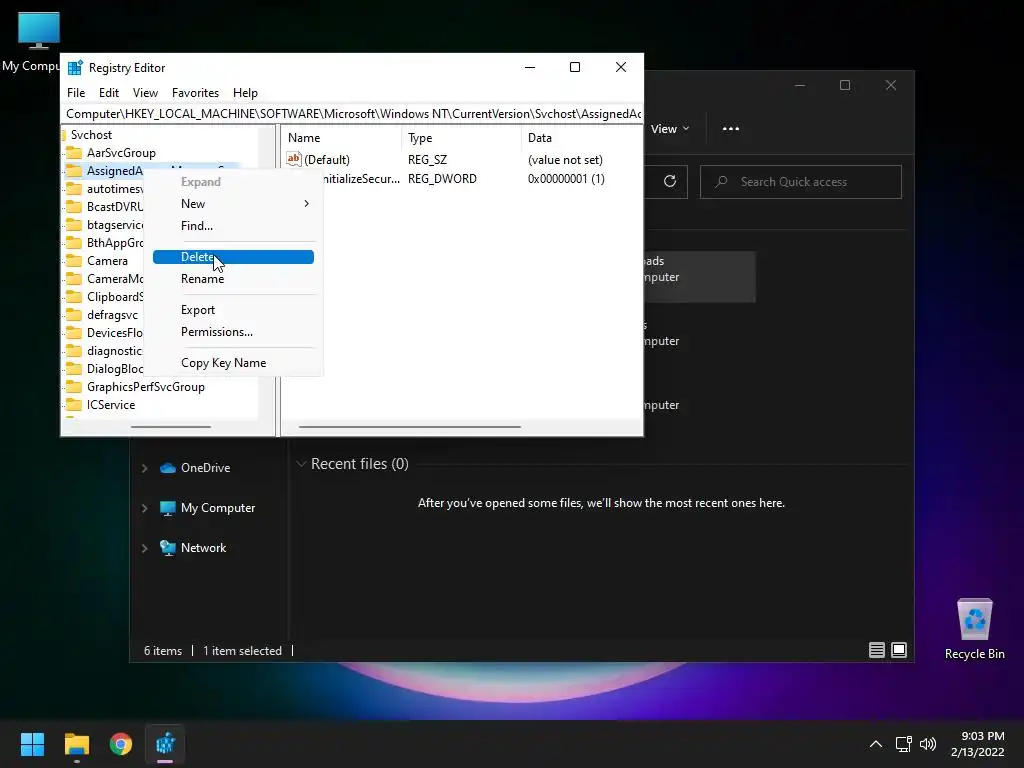Image resolution: width=1024 pixels, height=768 pixels.
Task: Select the defragsvc registry key
Action: [112, 315]
